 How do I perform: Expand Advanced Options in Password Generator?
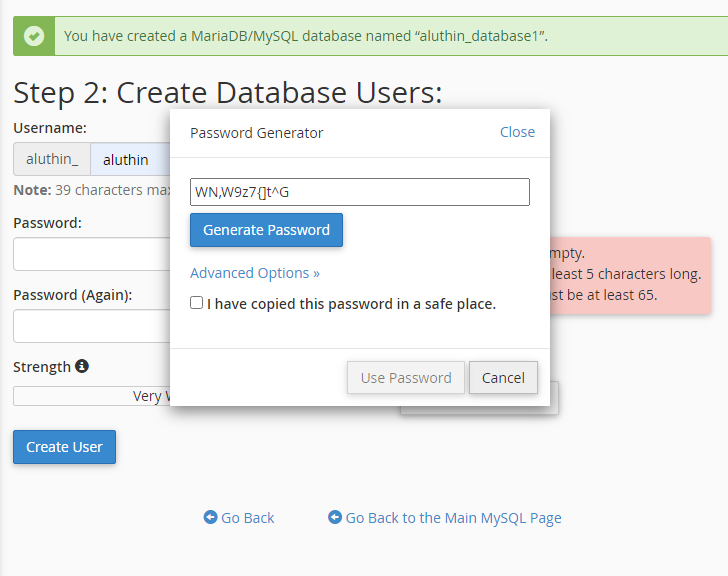point(254,273)
